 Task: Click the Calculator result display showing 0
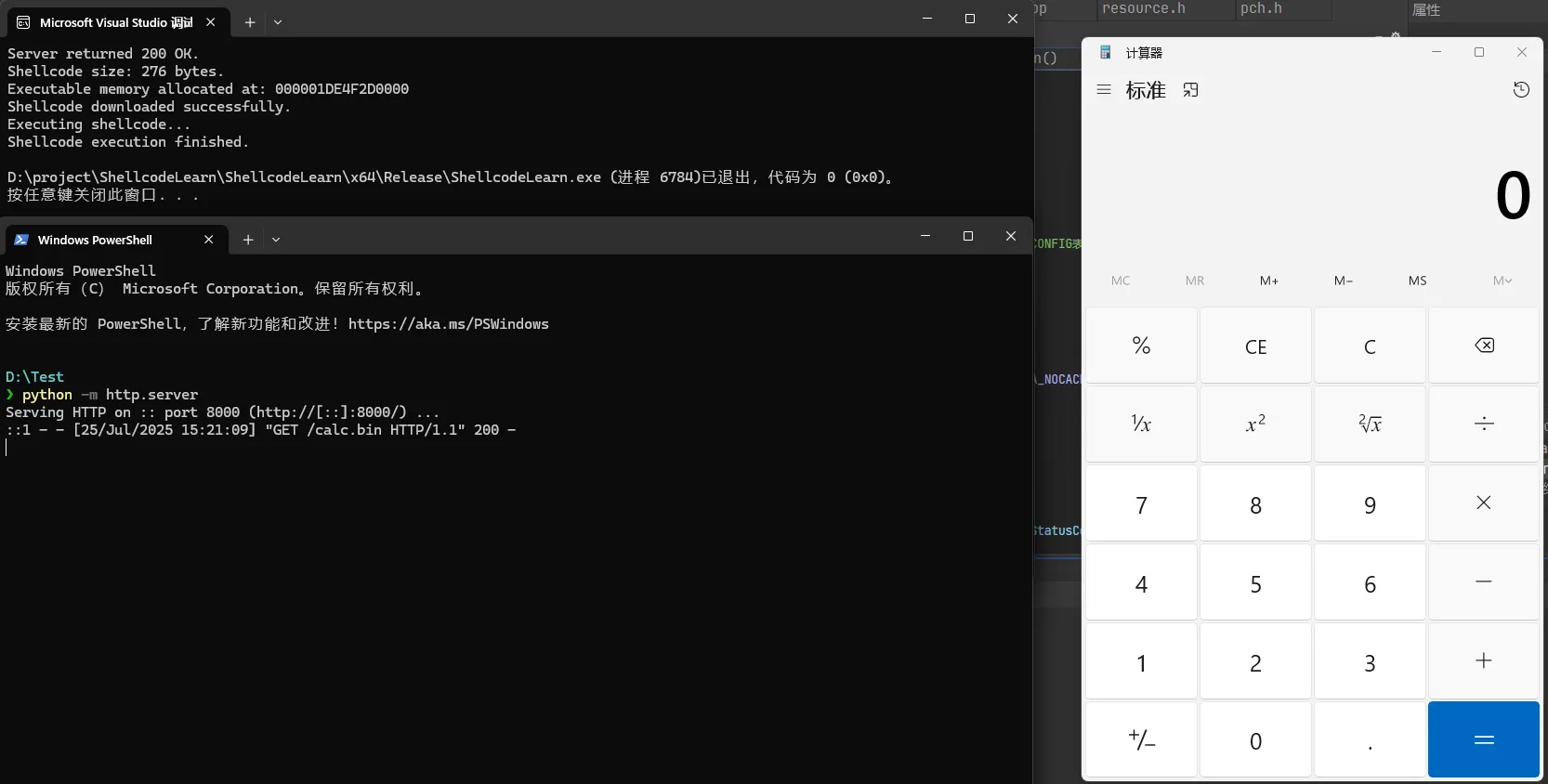pyautogui.click(x=1513, y=196)
